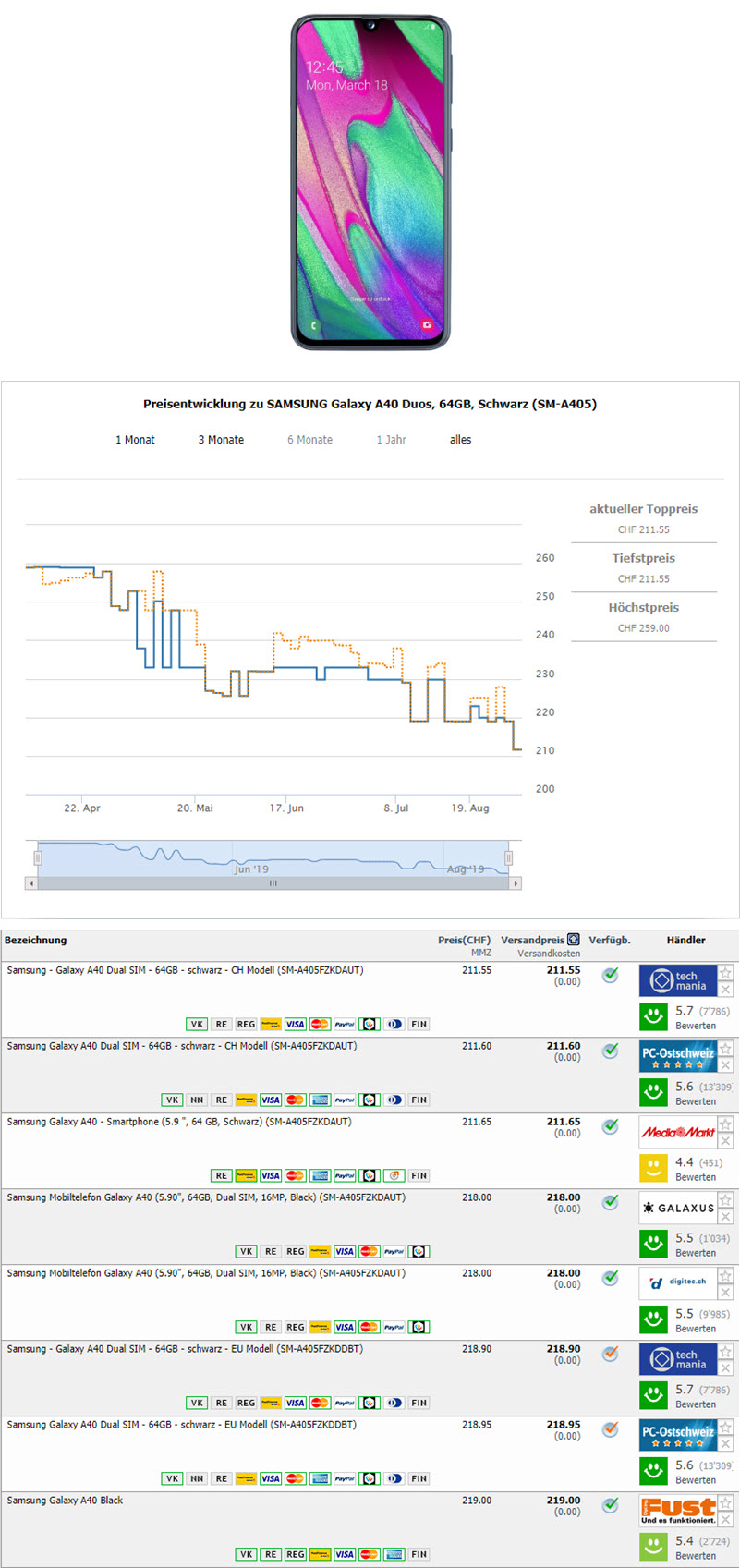
Task: Click the digitec.ch merchant logo
Action: coord(677,1283)
